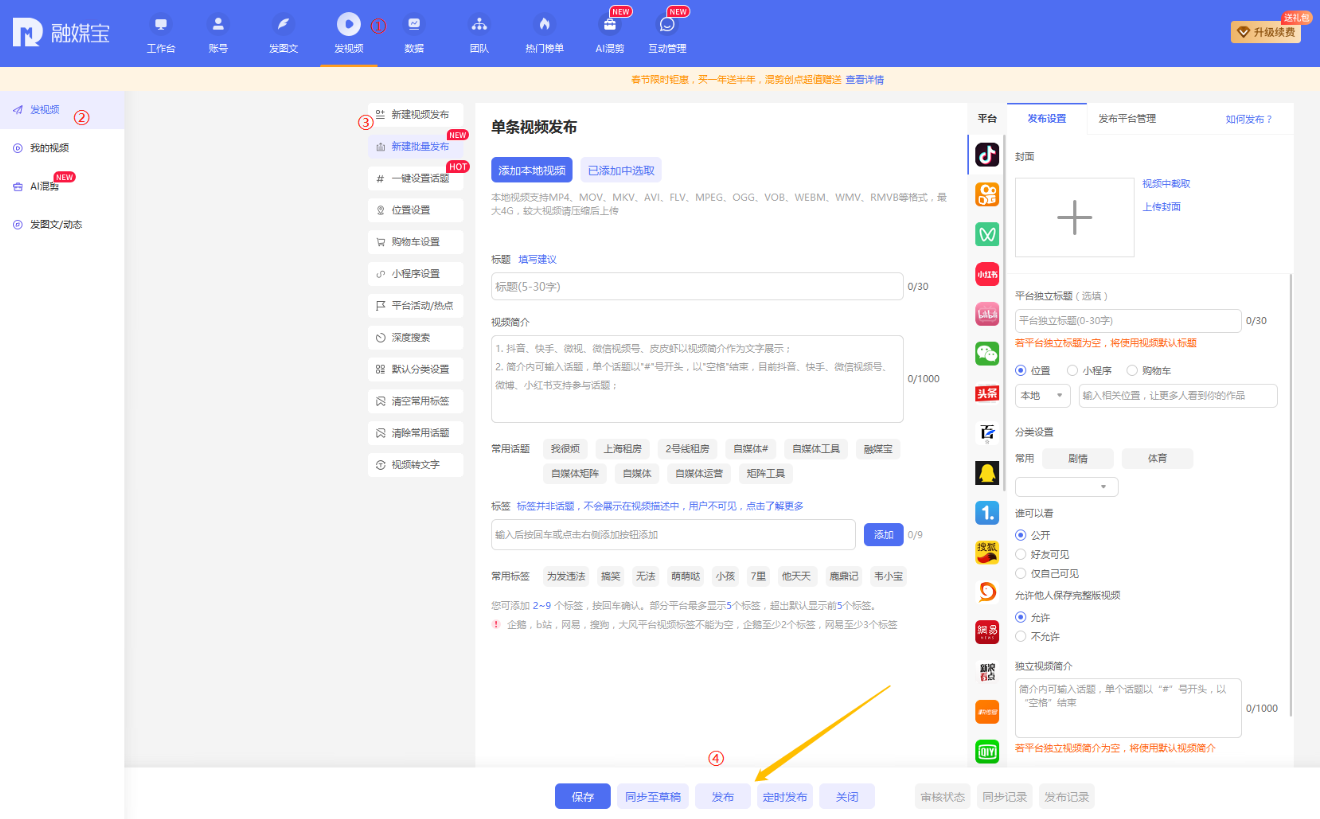Select the Baijiahao platform icon

click(x=987, y=433)
